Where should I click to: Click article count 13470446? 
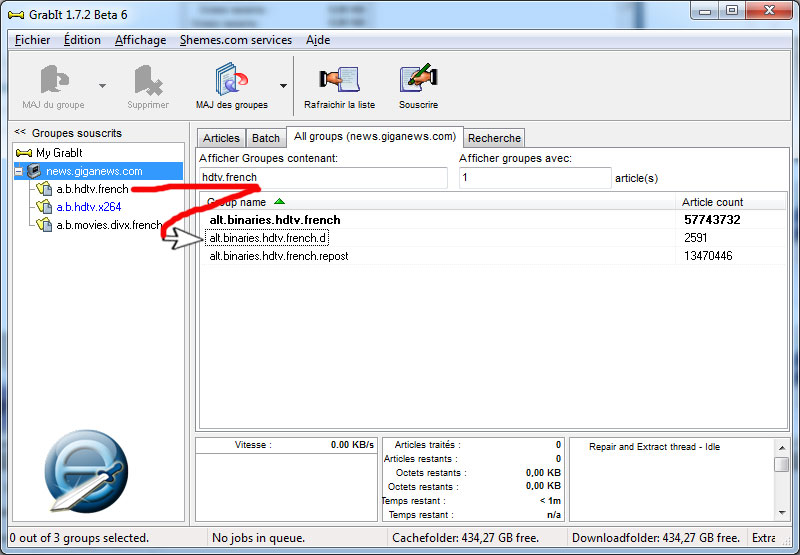[708, 256]
